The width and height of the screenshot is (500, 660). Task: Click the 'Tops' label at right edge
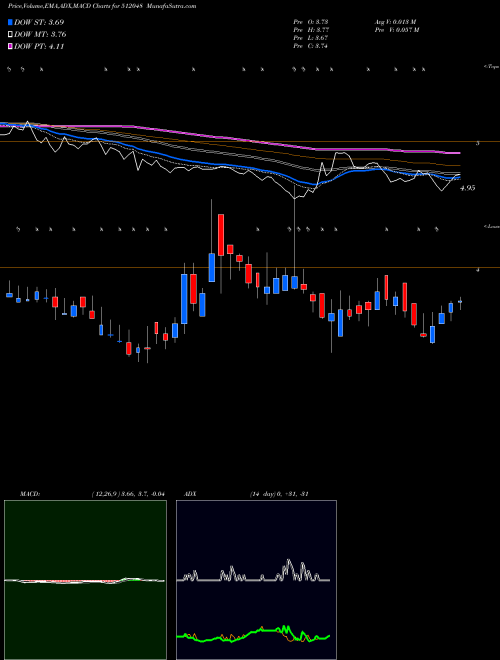point(492,67)
